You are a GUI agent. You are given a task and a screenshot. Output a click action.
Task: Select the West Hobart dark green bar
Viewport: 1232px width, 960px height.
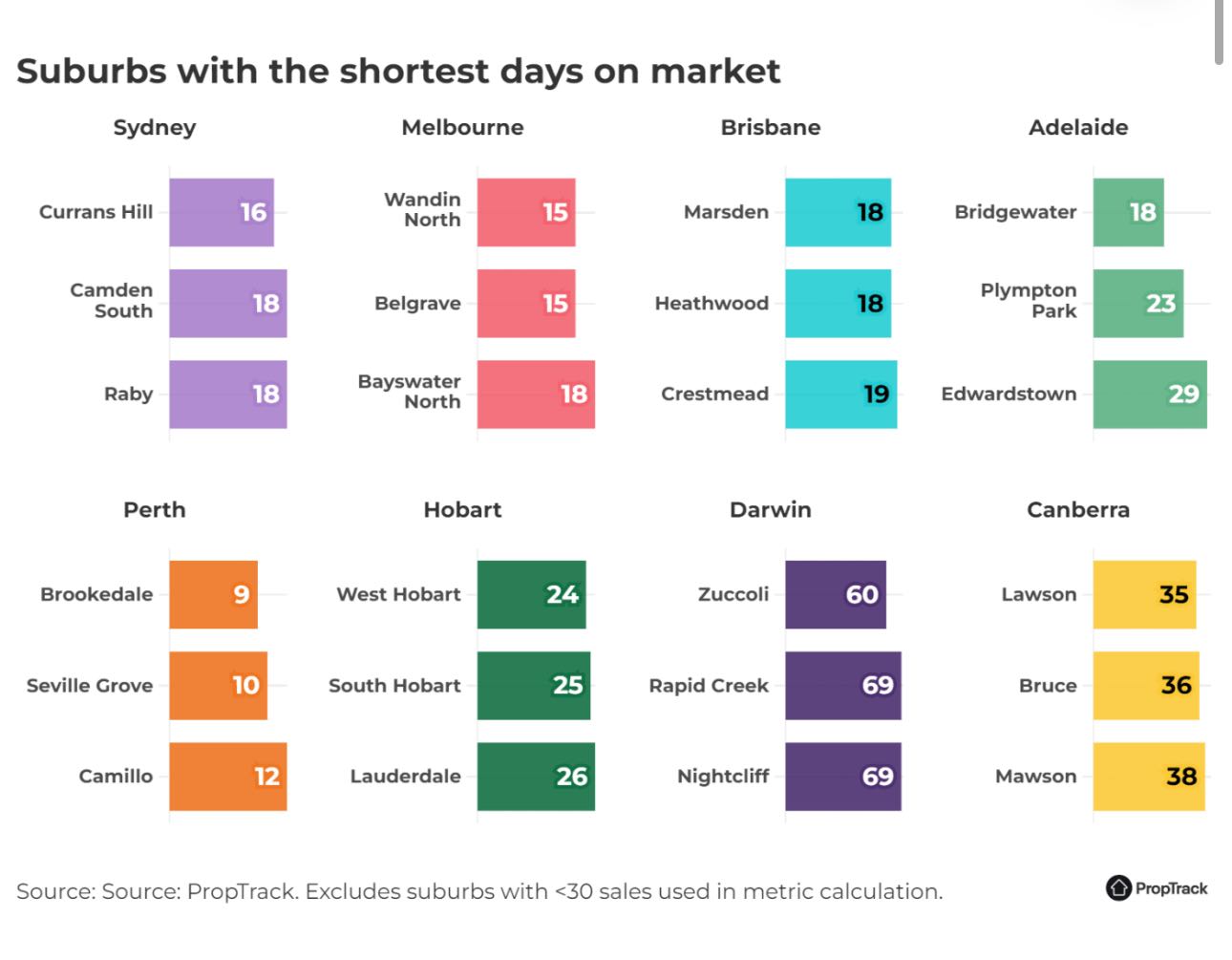click(x=531, y=594)
